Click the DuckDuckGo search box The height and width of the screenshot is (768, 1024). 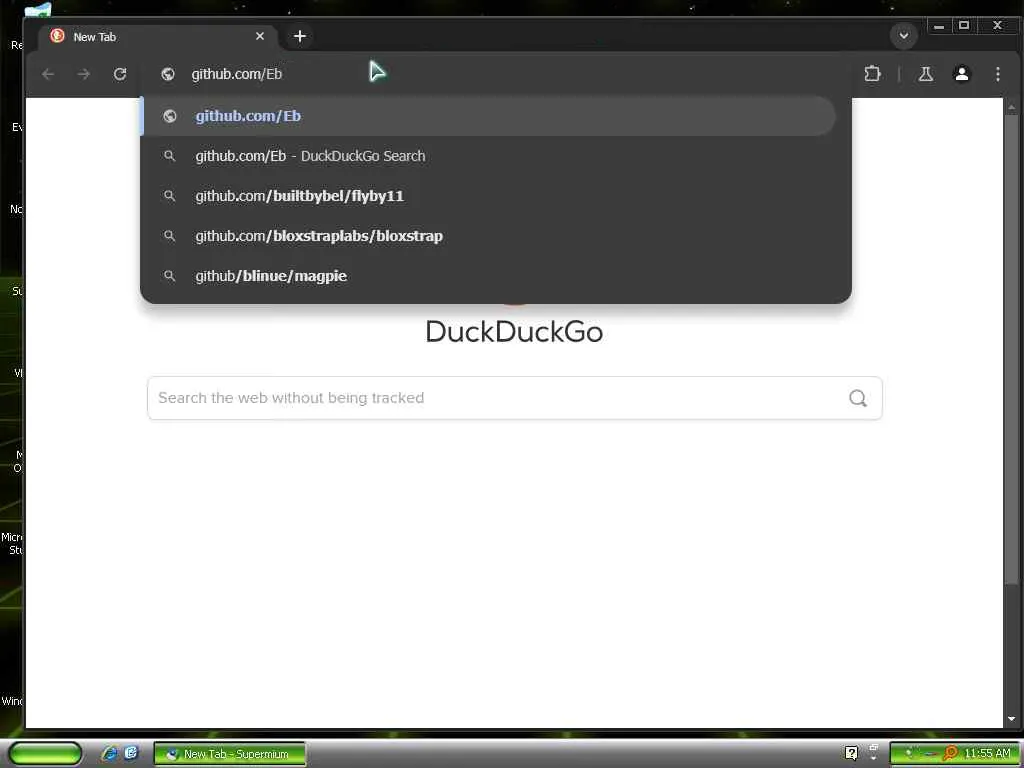coord(515,398)
